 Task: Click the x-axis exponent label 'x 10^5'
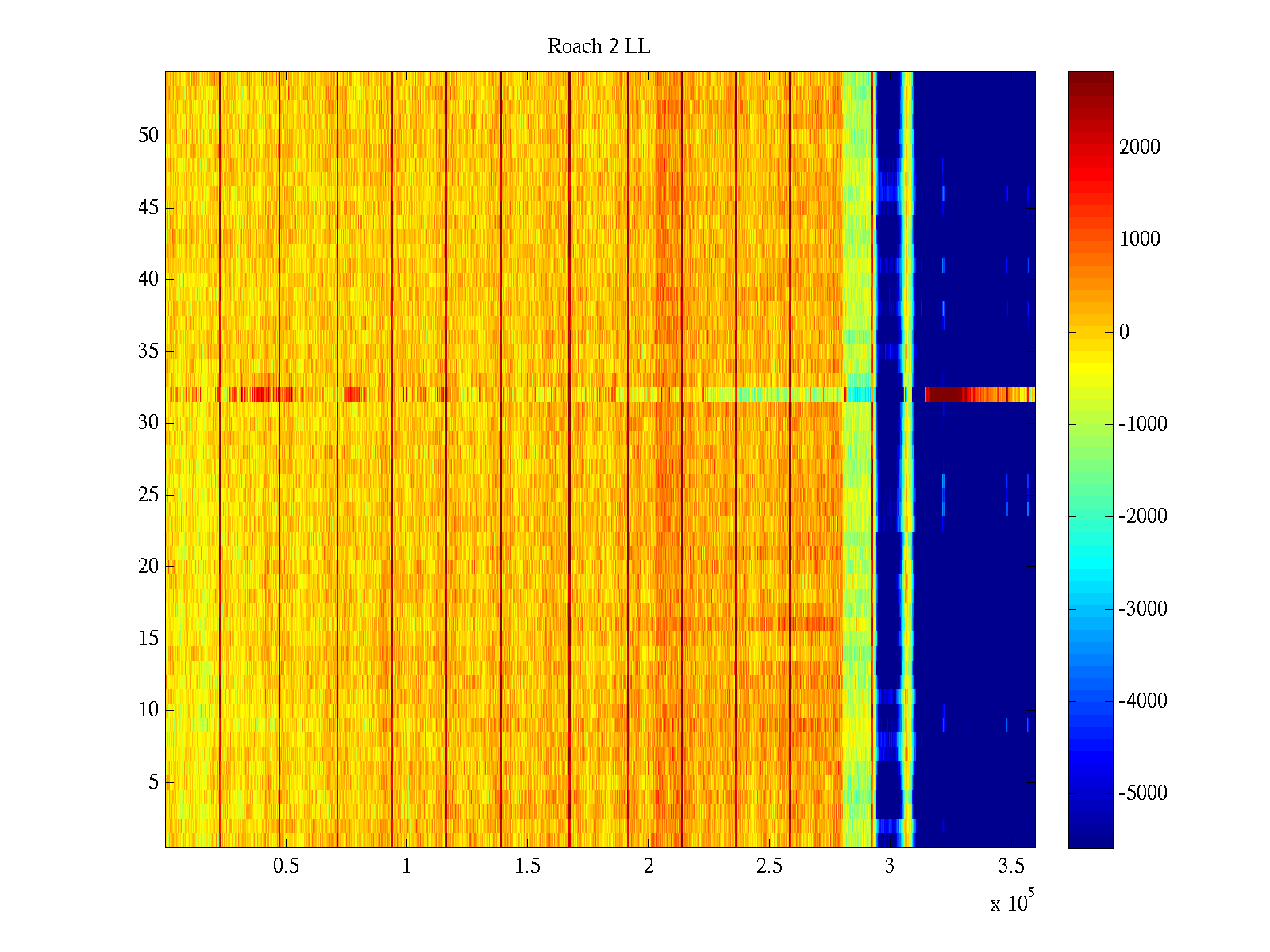point(1012,903)
